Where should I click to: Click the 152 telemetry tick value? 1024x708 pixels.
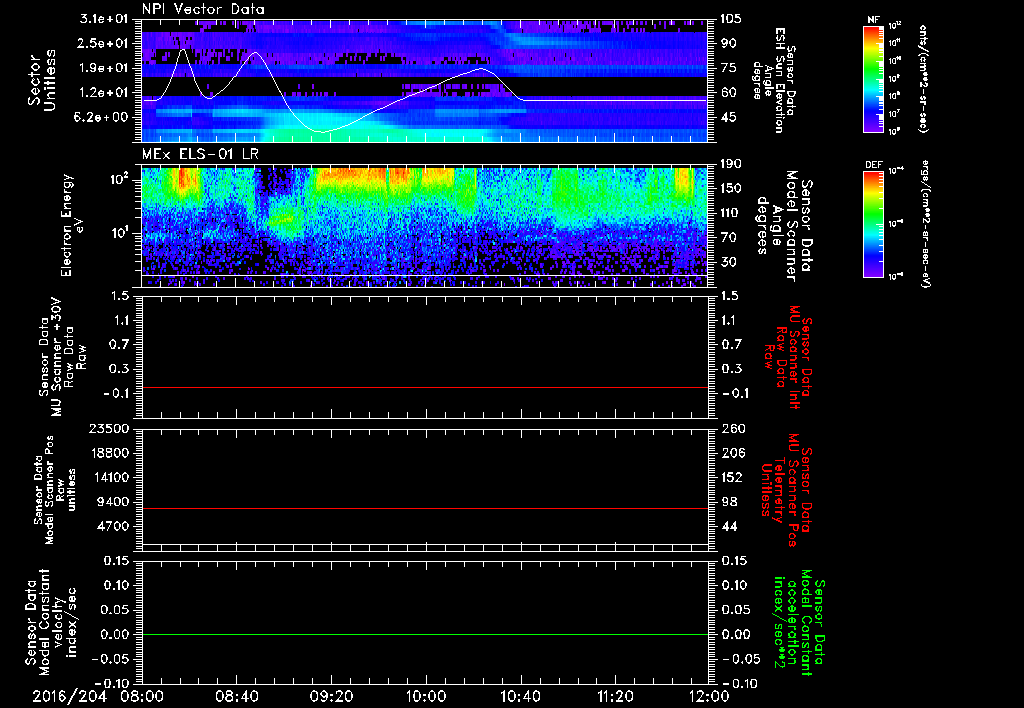click(x=733, y=477)
